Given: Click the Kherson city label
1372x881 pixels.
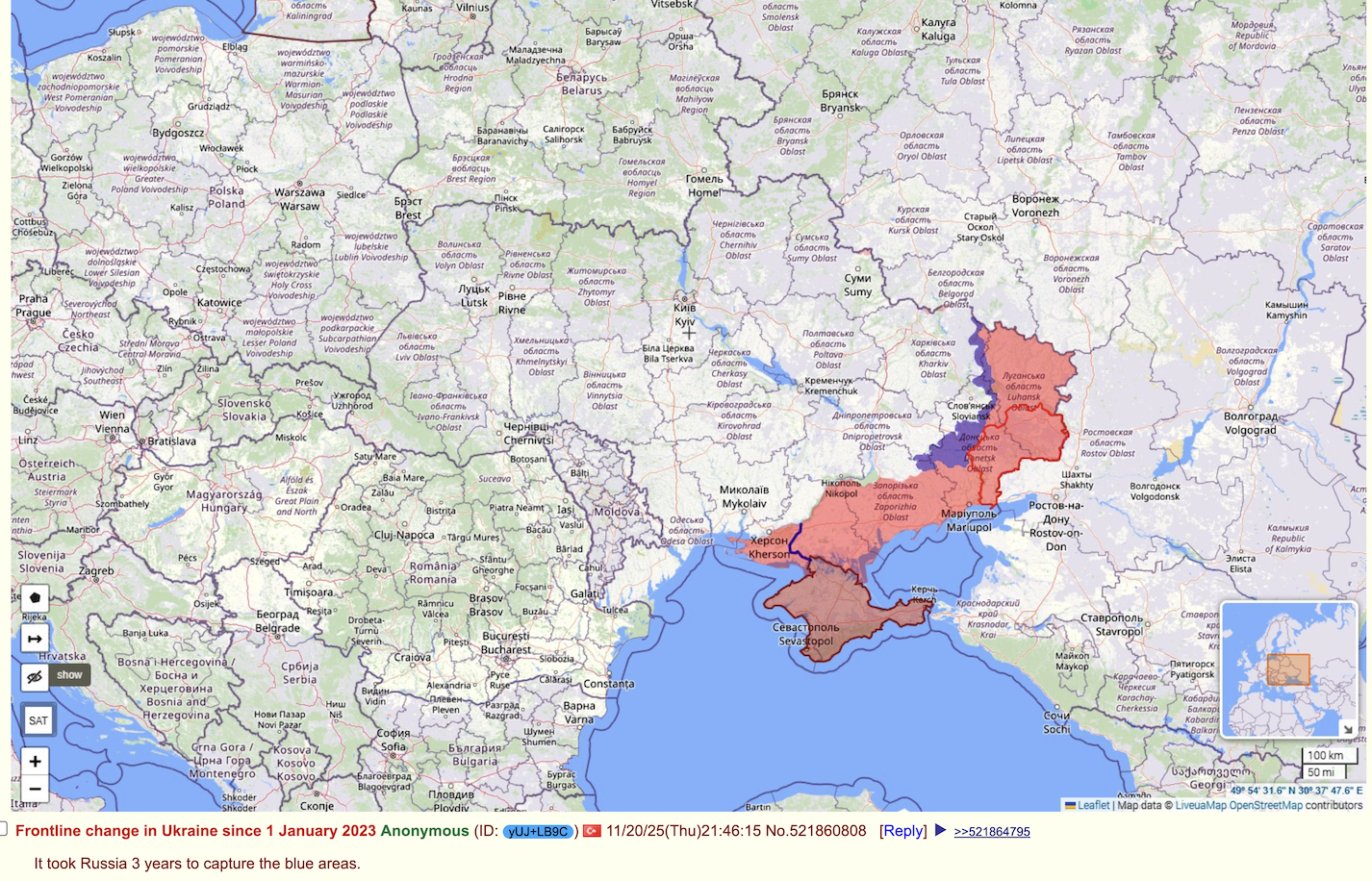Looking at the screenshot, I should click(x=769, y=547).
